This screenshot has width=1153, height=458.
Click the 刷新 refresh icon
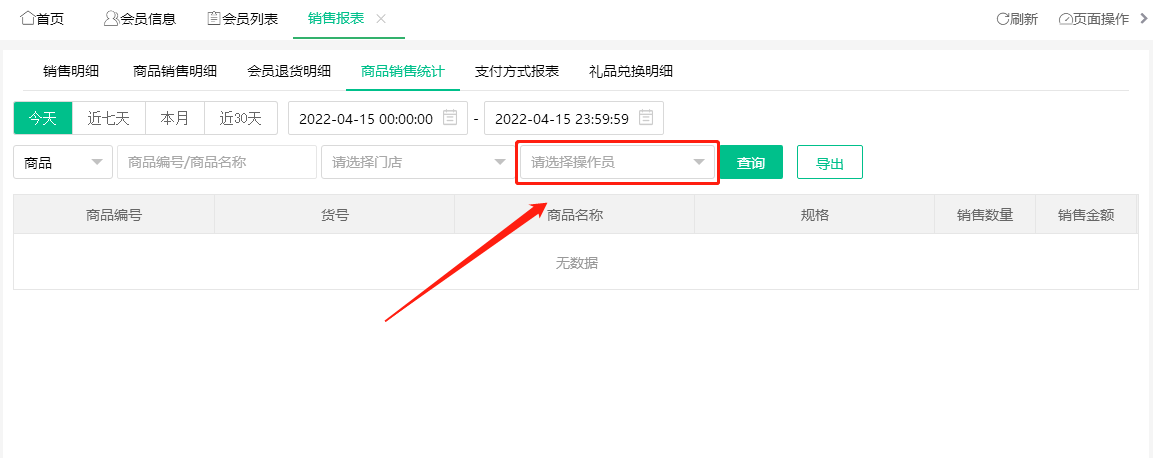(1002, 19)
